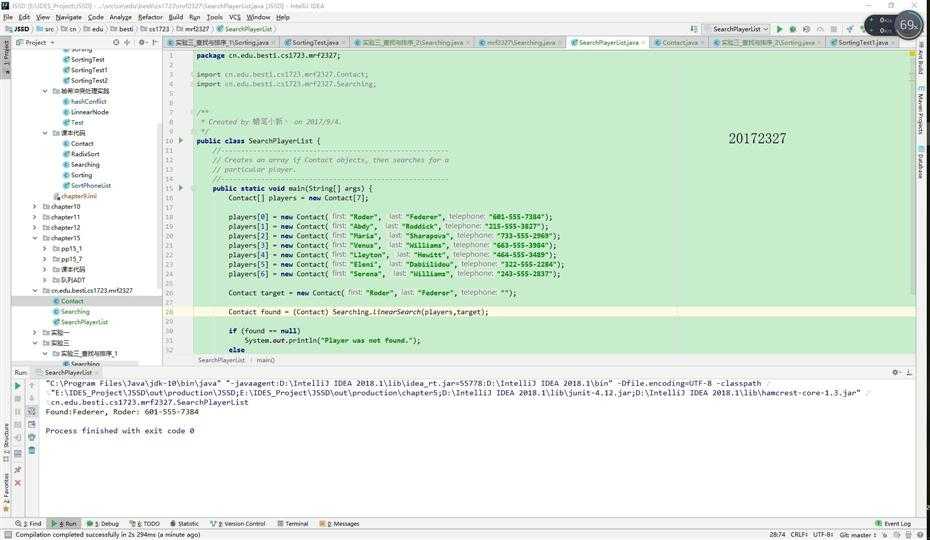Open the Messages tool window button
930x540 pixels.
[340, 523]
